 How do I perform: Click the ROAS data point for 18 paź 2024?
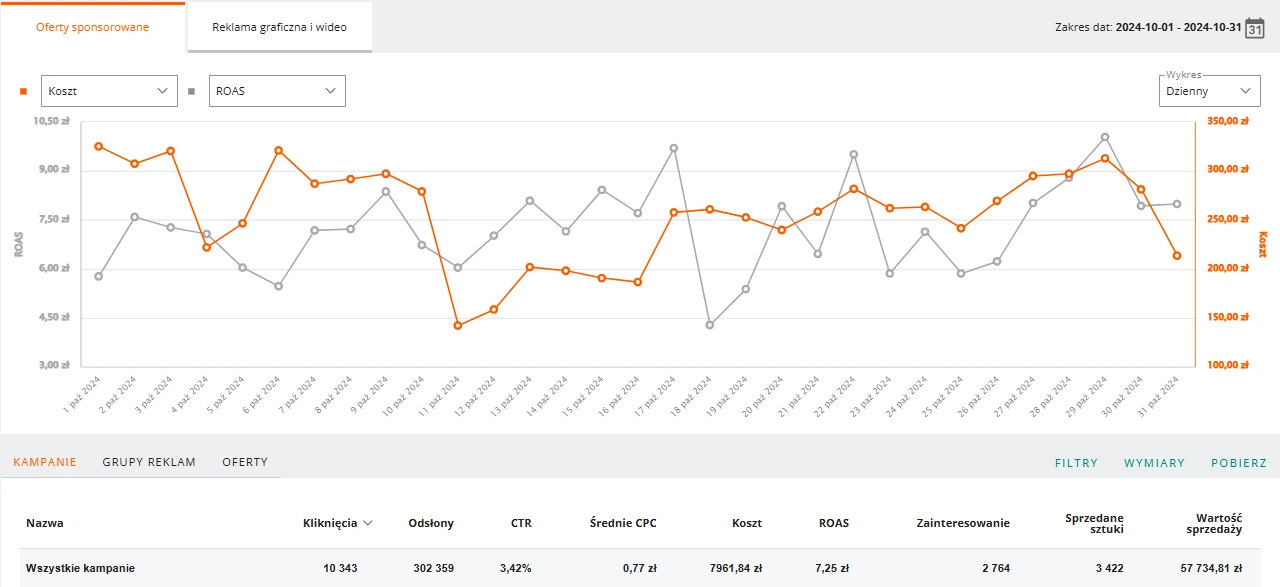(x=710, y=325)
